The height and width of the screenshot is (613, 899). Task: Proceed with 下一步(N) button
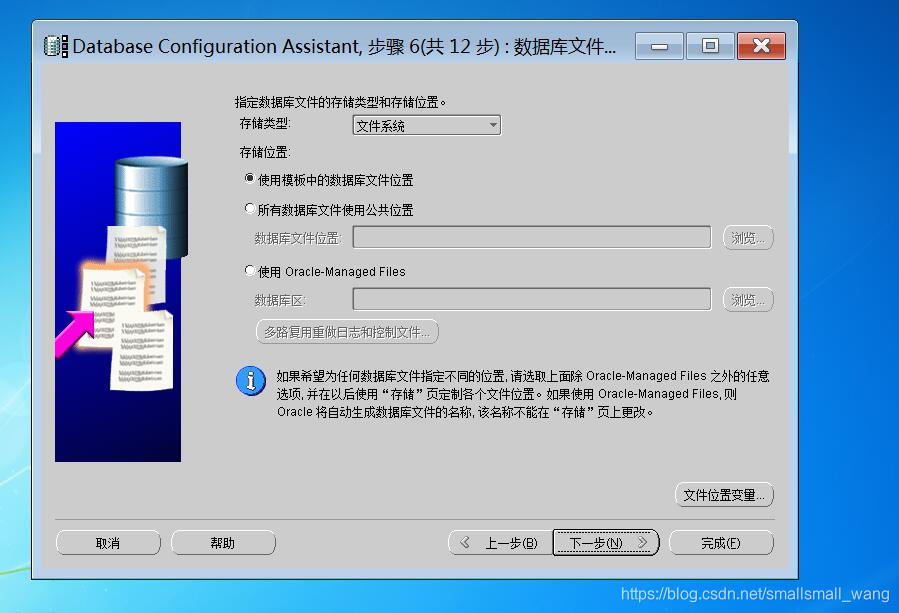coord(606,542)
